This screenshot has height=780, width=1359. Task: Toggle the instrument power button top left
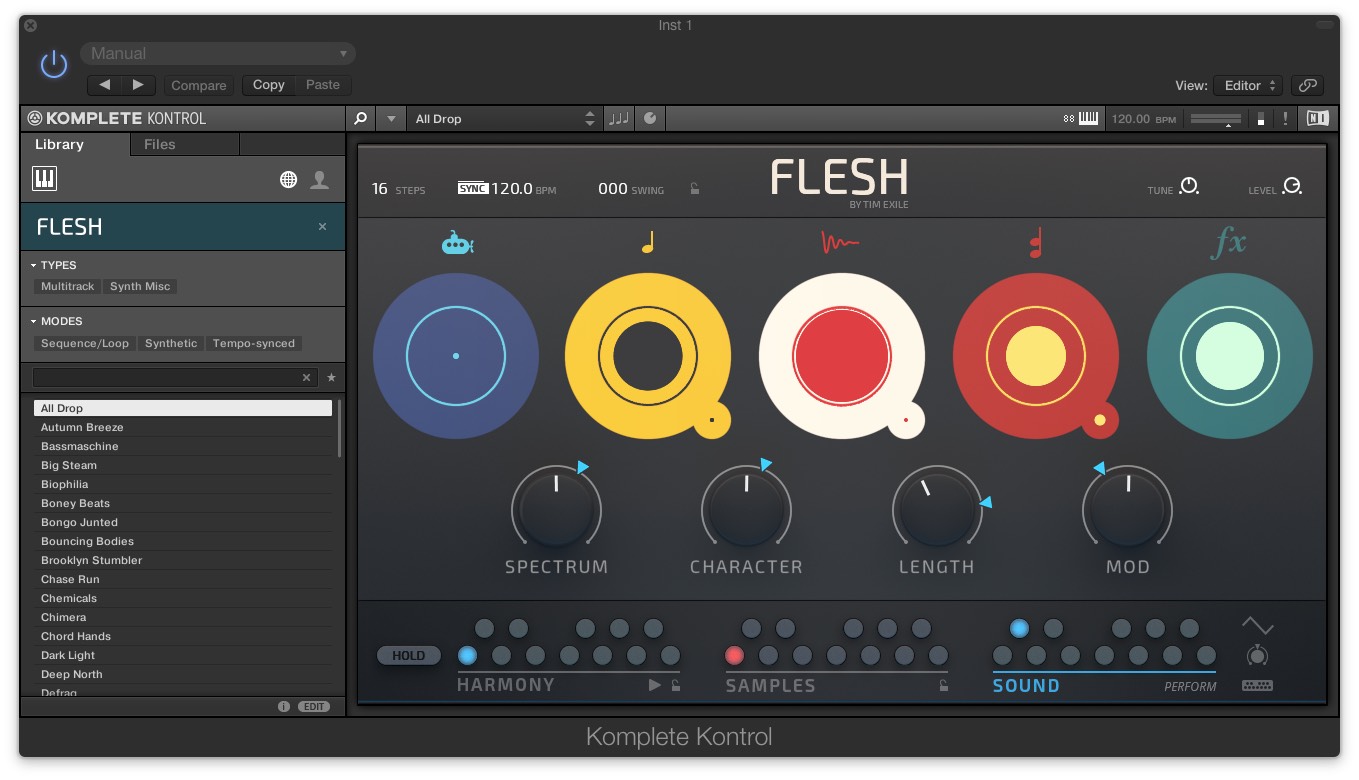(x=52, y=64)
